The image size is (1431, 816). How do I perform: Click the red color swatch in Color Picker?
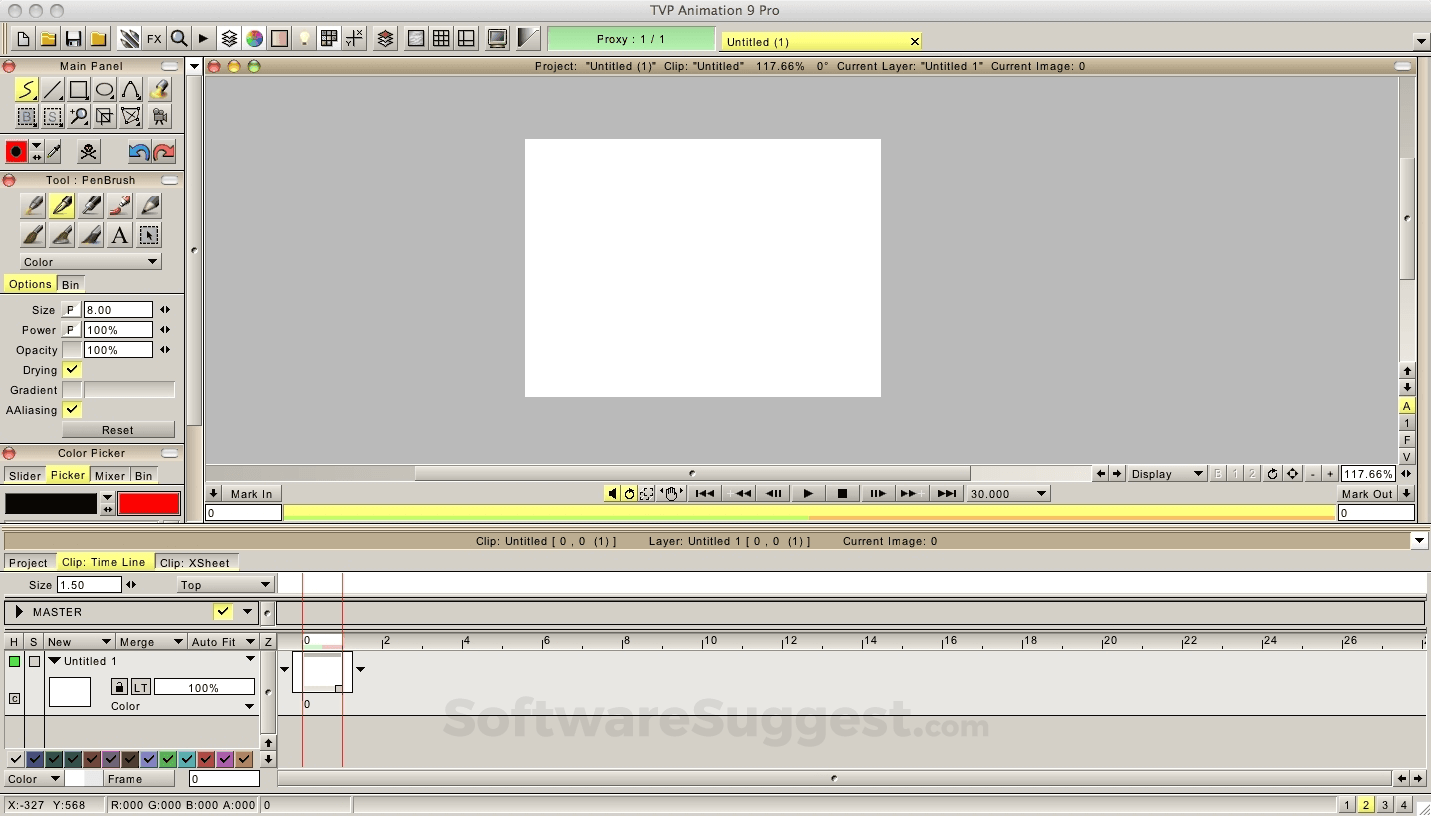click(x=149, y=504)
